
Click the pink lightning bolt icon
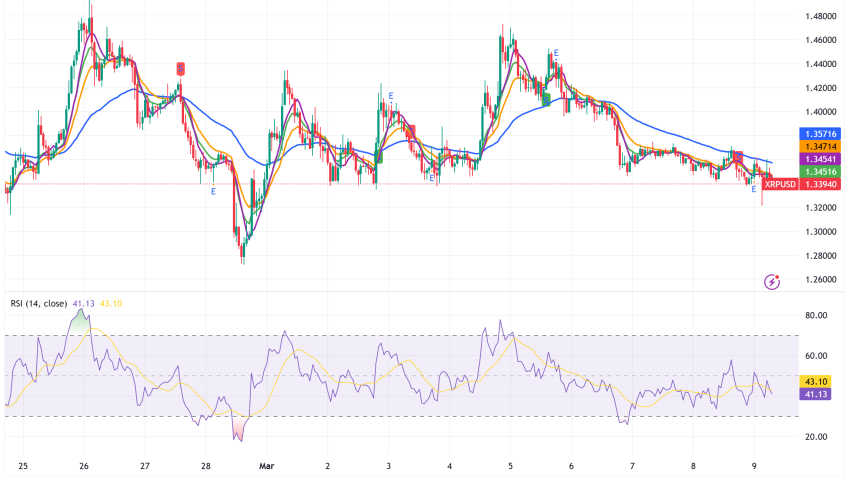click(771, 282)
